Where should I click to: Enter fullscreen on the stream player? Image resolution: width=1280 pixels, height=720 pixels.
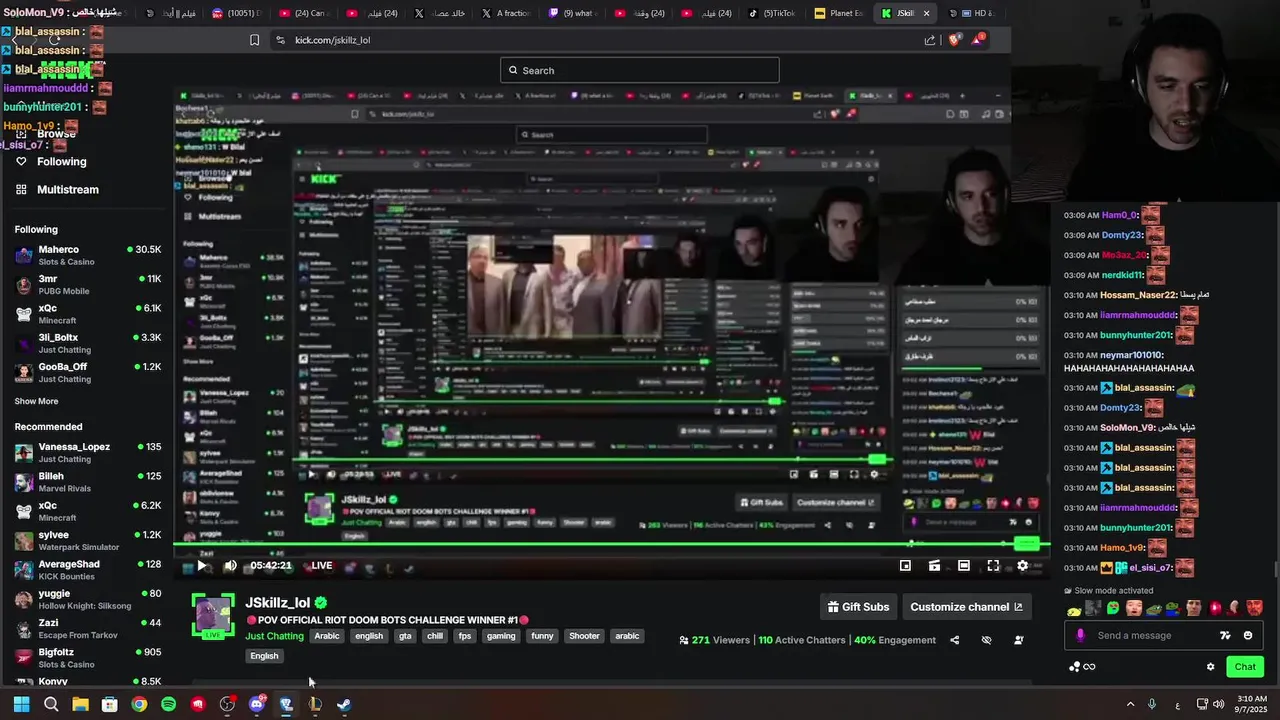pos(993,566)
